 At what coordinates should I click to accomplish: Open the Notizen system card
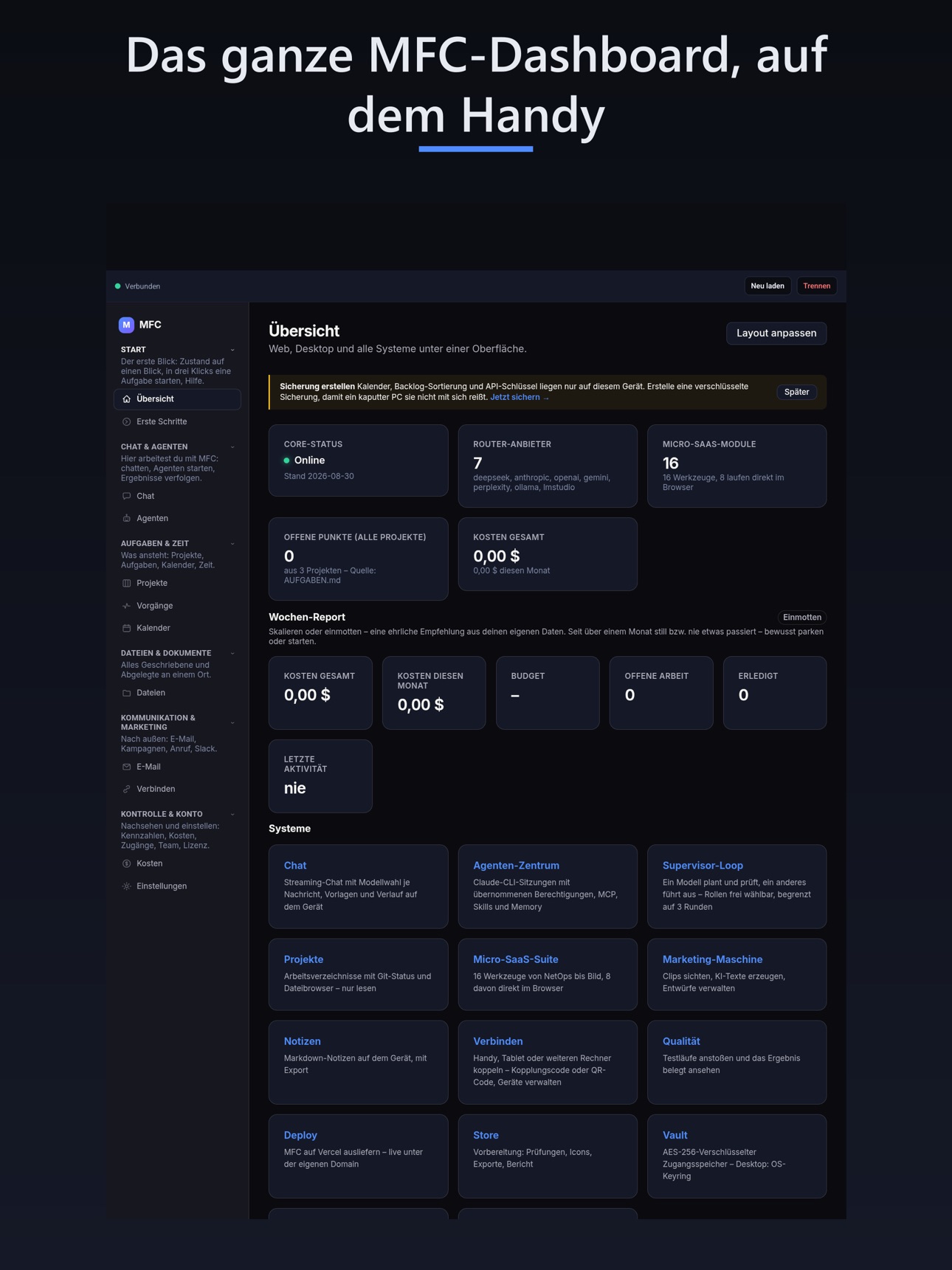pos(358,1062)
